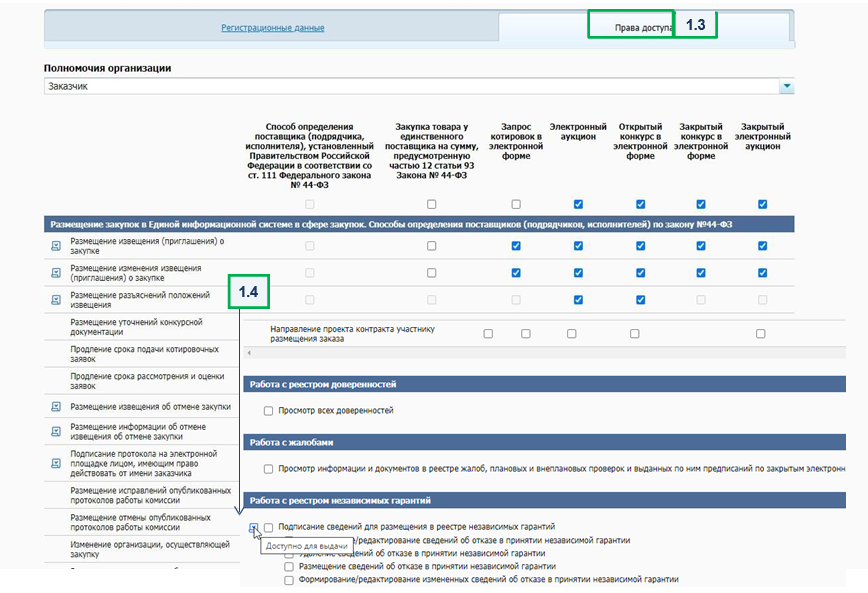Uncheck header checkbox under Закрытый электронный аукцион
The height and width of the screenshot is (593, 868).
coord(763,204)
